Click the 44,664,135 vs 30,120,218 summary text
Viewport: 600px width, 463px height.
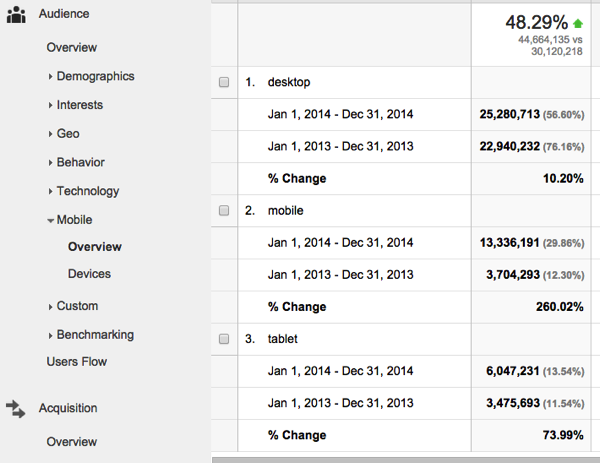point(550,46)
